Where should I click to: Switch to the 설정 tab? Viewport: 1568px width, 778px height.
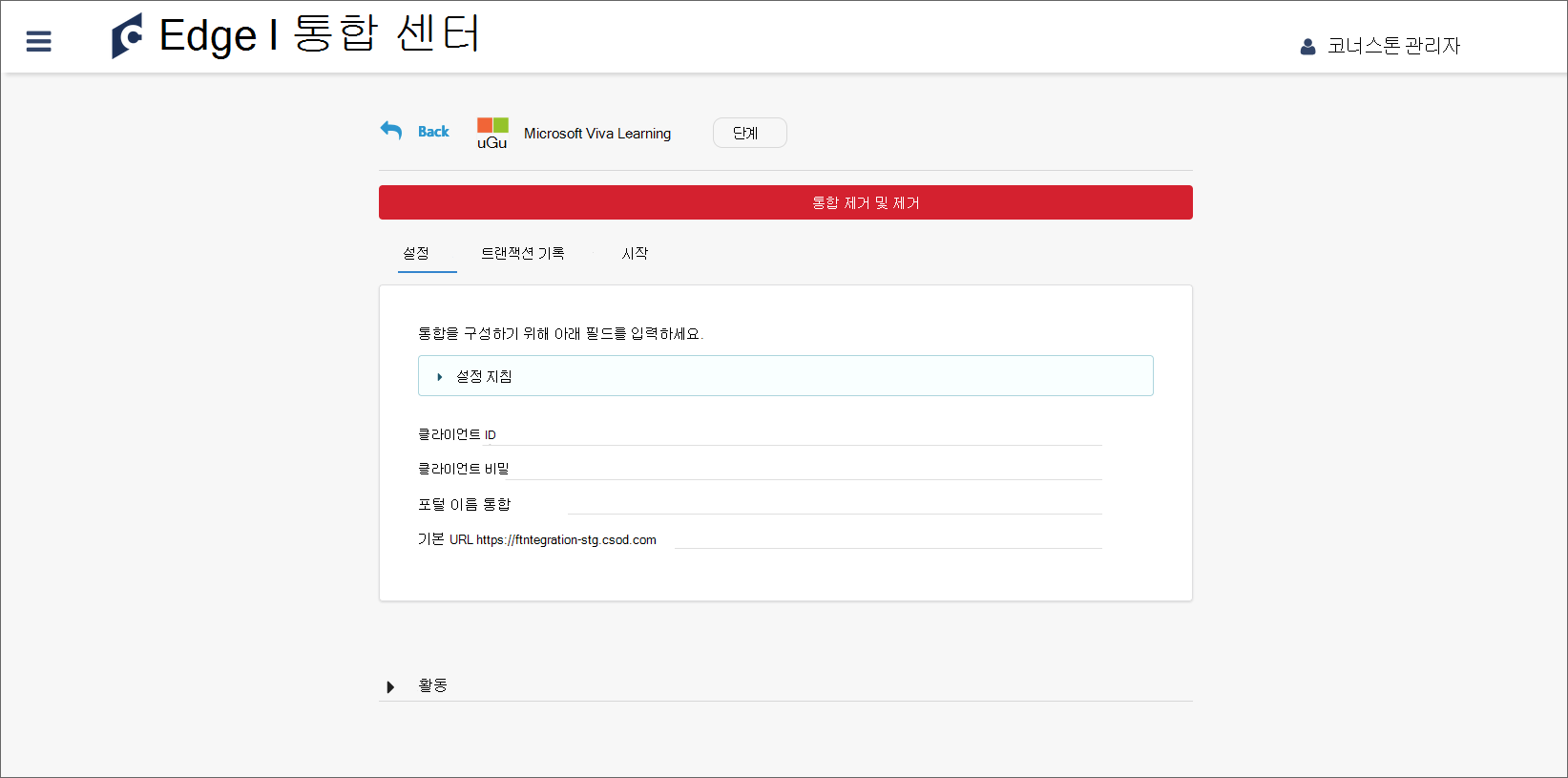pos(416,253)
